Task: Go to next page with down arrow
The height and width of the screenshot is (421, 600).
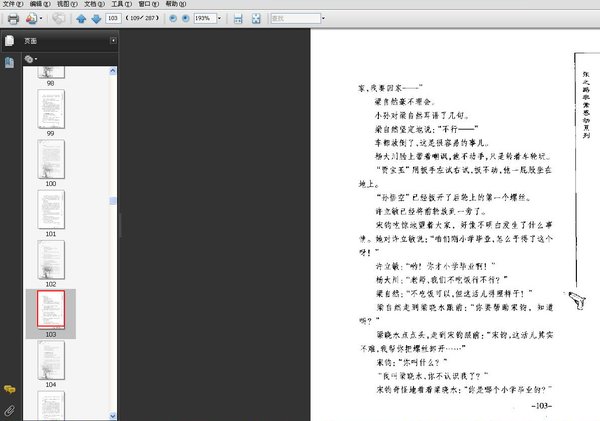Action: [95, 18]
